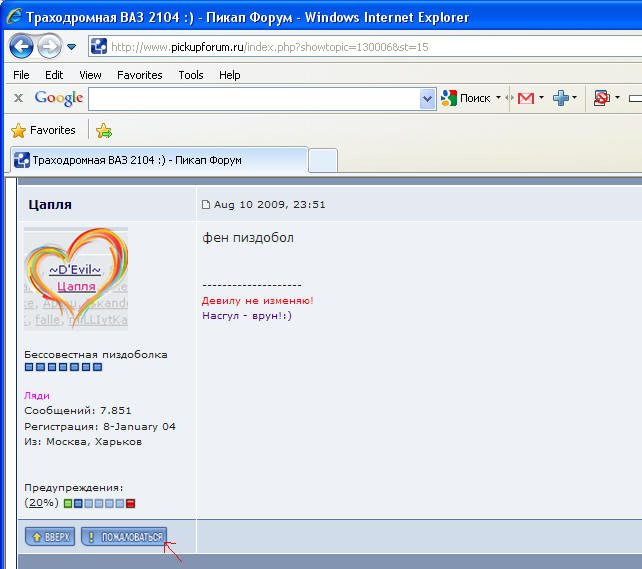Viewport: 642px width, 569px height.
Task: Click the browser Back arrow button
Action: coord(22,46)
